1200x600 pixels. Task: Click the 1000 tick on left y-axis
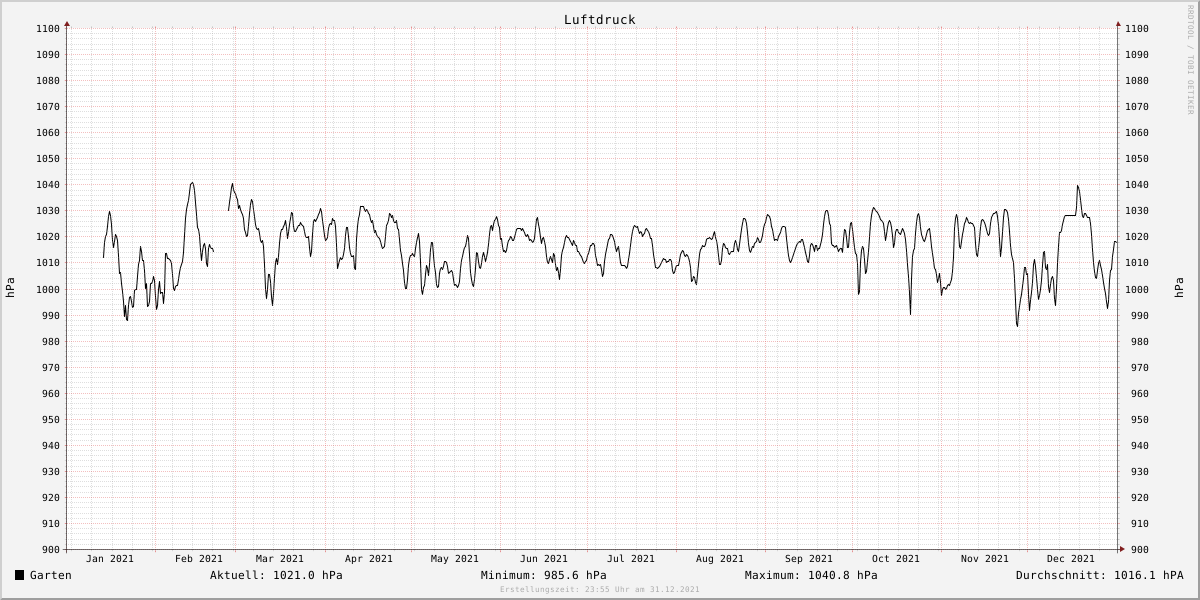point(50,290)
